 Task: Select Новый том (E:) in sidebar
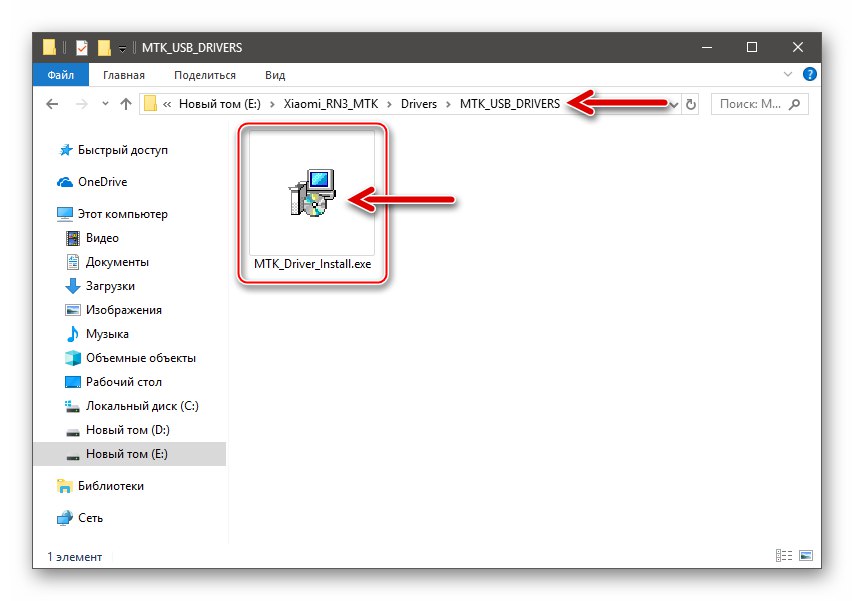coord(130,453)
